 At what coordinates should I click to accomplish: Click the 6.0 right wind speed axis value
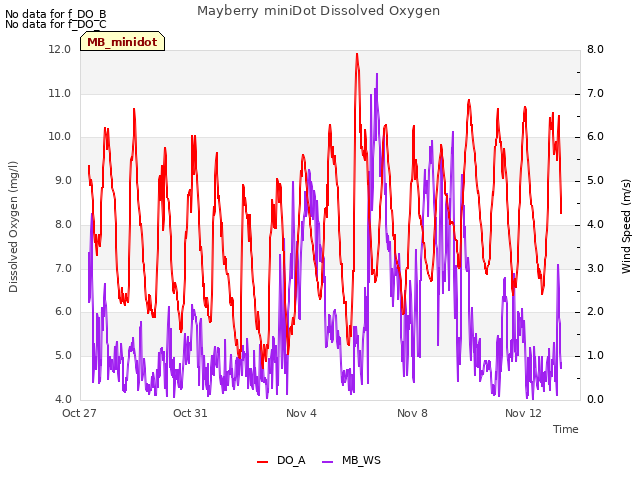pyautogui.click(x=596, y=137)
